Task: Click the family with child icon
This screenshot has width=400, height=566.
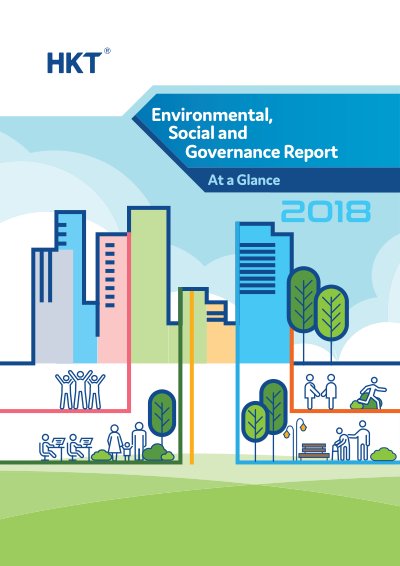Action: (x=127, y=441)
